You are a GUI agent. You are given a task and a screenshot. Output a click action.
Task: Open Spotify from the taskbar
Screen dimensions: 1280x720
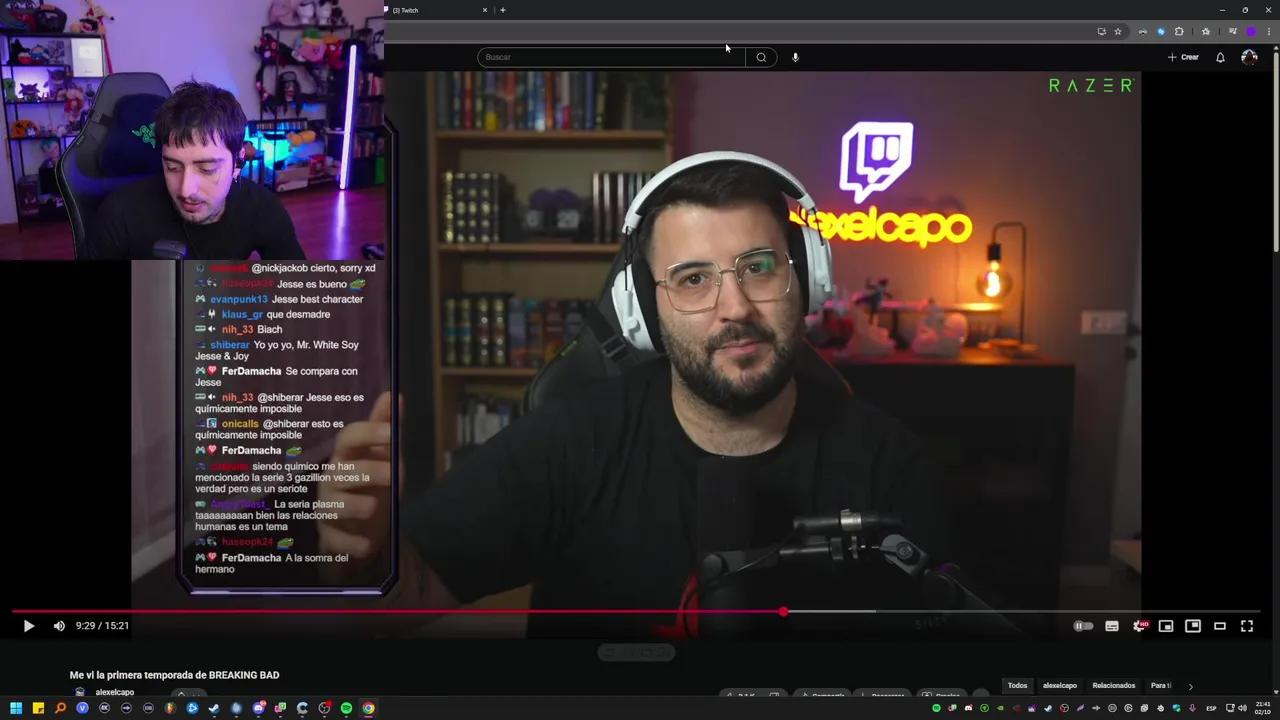pyautogui.click(x=346, y=708)
